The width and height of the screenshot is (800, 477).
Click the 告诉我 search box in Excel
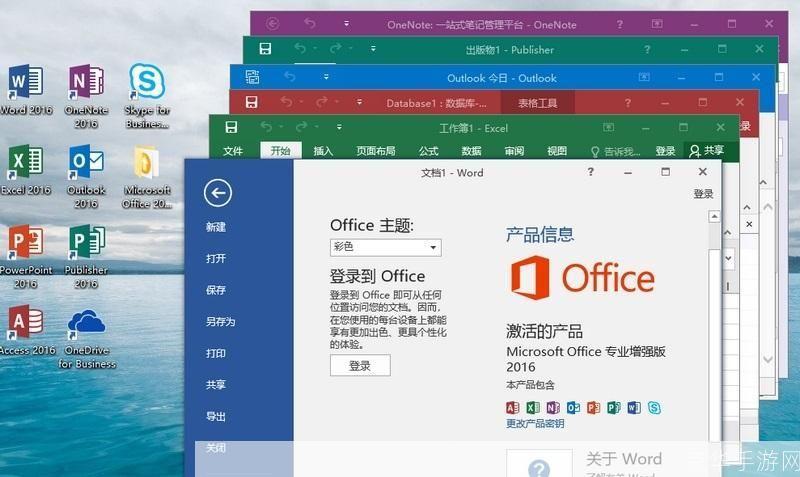pyautogui.click(x=615, y=152)
